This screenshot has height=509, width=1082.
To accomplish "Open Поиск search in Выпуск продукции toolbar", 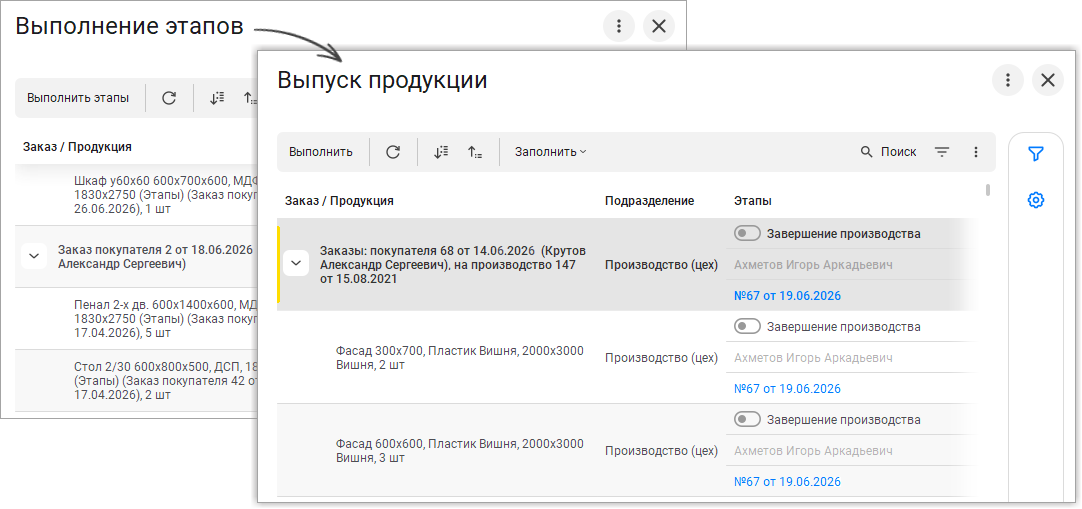I will click(889, 152).
